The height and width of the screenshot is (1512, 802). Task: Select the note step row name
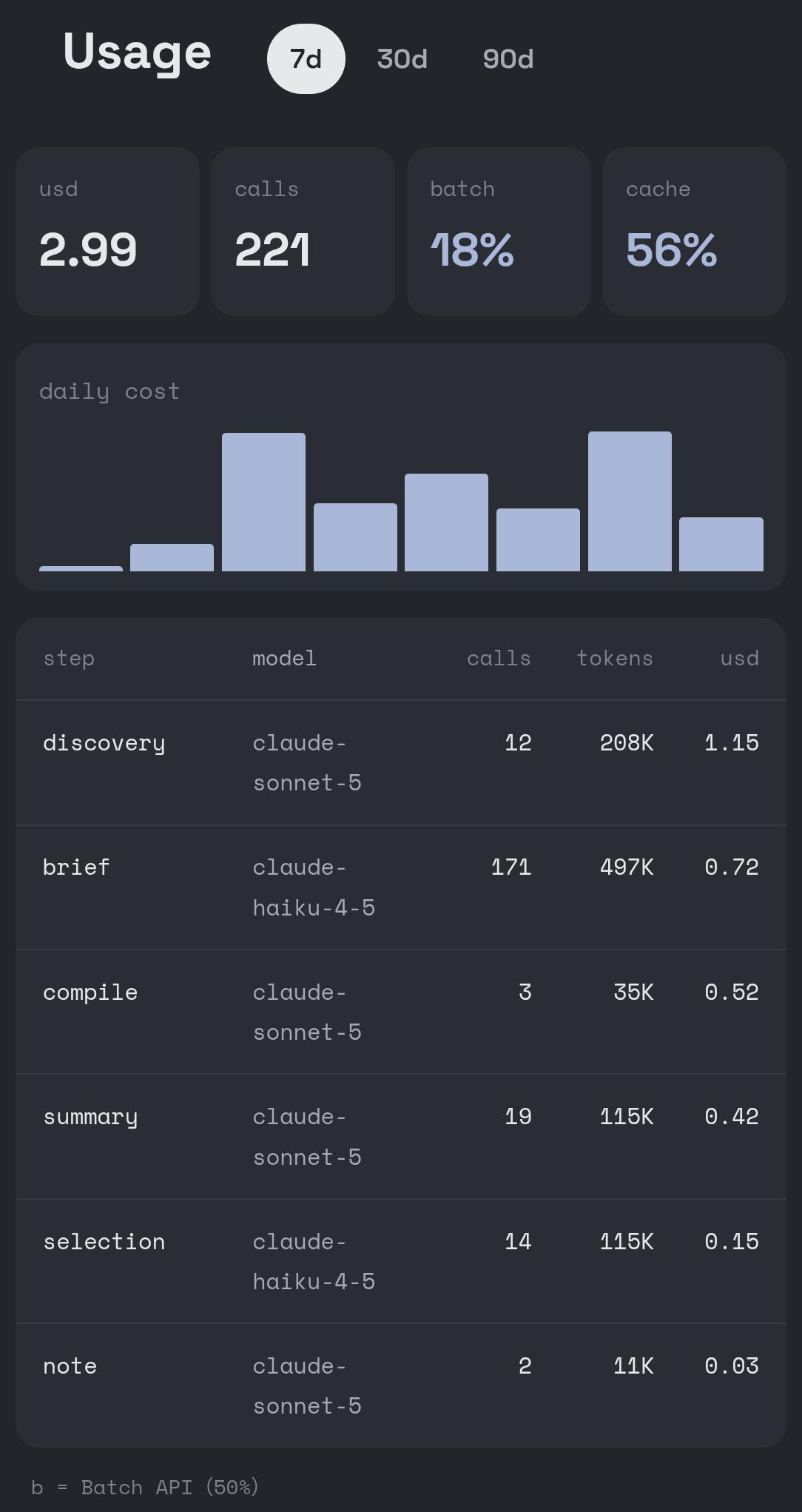coord(70,1365)
